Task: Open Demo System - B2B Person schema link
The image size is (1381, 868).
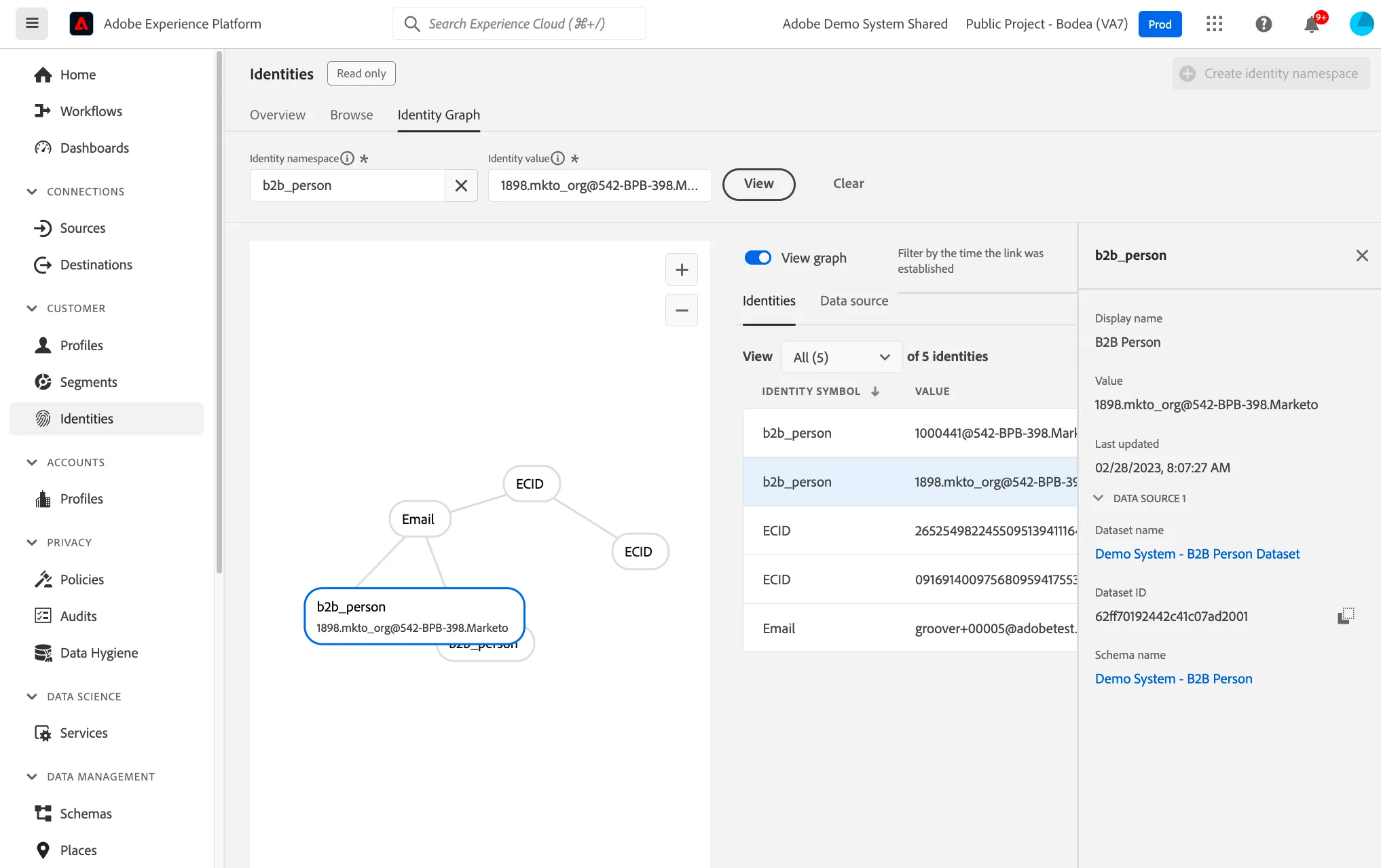Action: tap(1173, 679)
